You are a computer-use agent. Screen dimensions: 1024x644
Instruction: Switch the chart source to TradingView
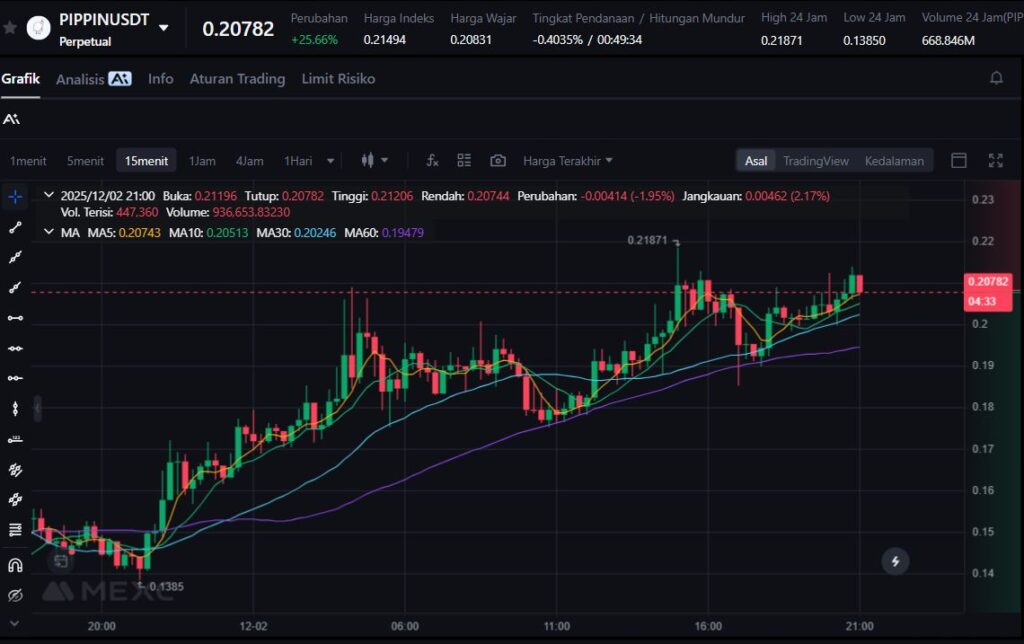[815, 161]
